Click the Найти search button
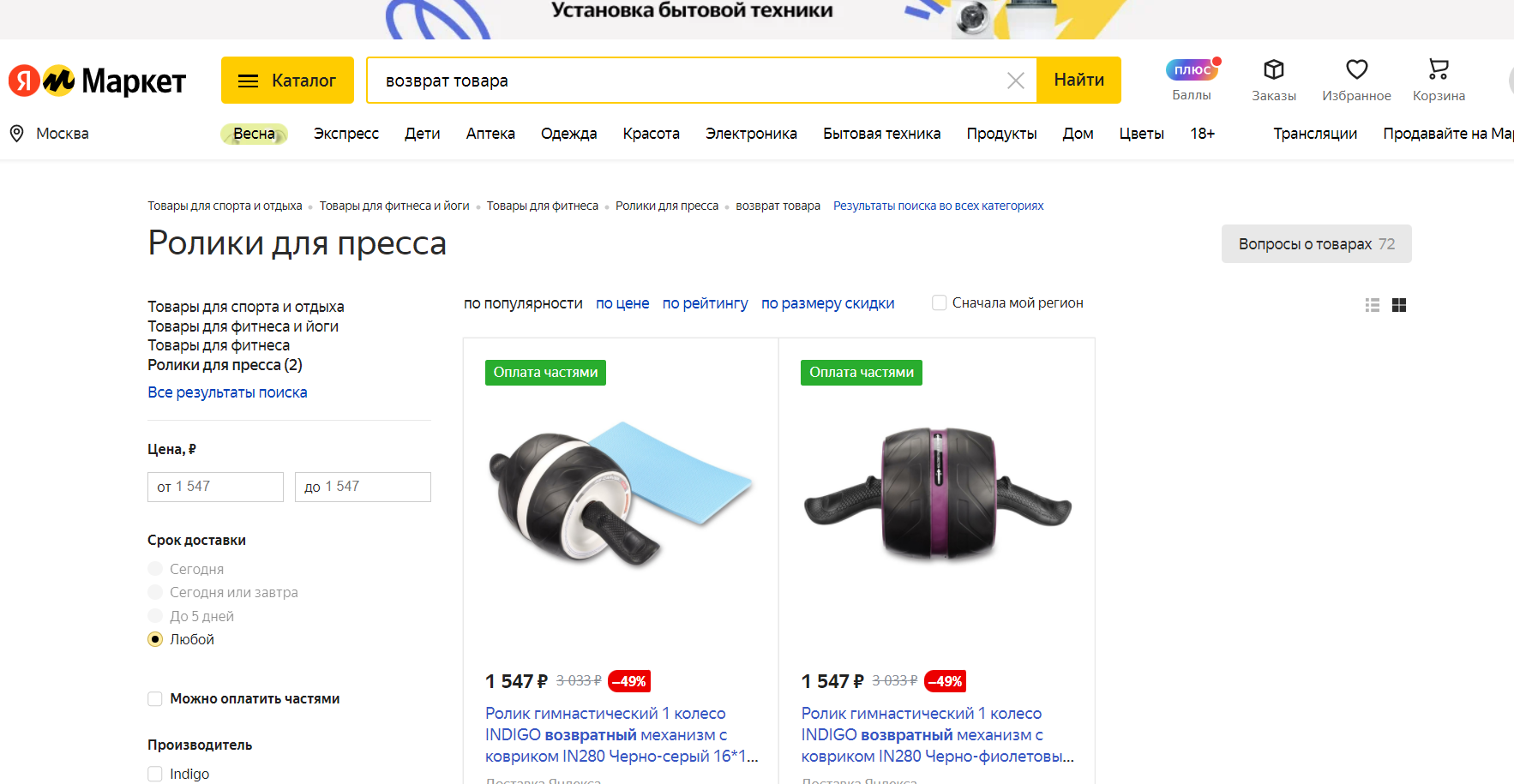Screen dimensions: 1514x784 pos(1078,80)
